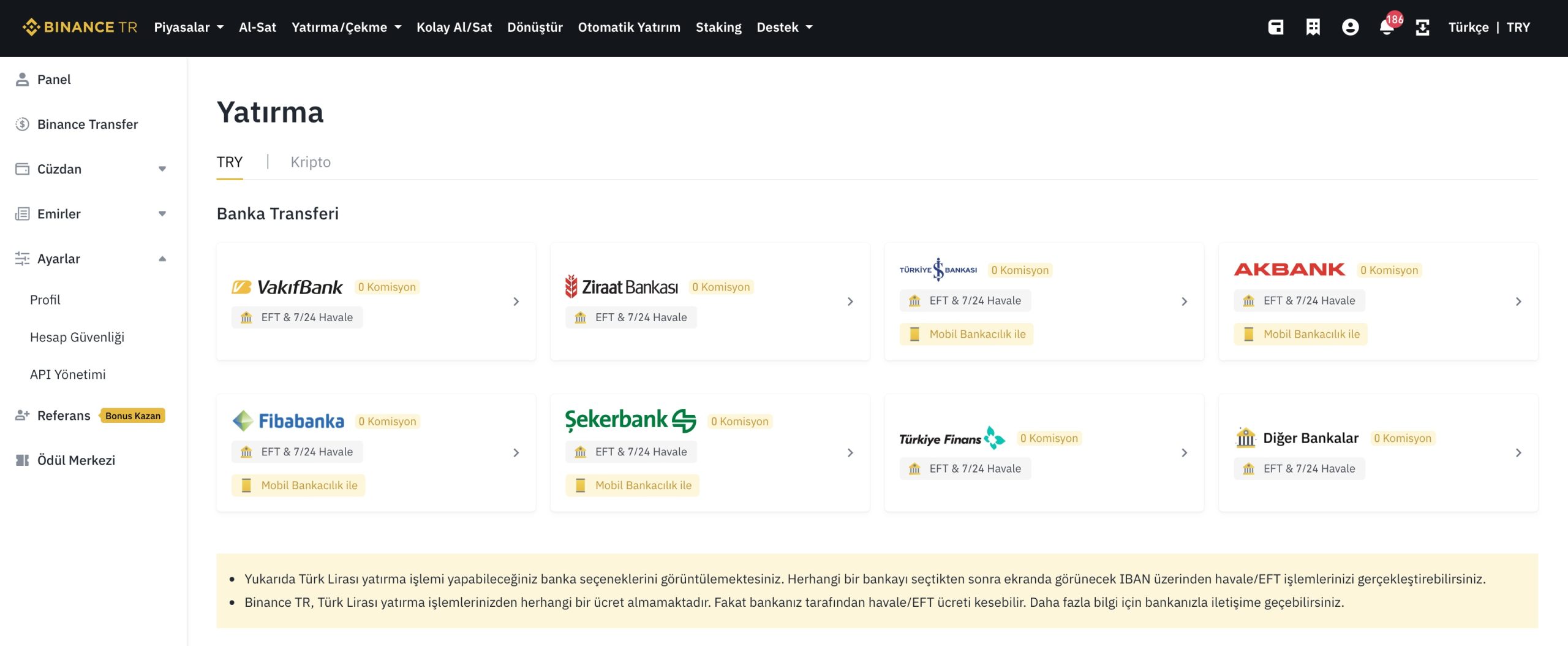
Task: Choose VakıfBank for bank transfer
Action: pos(375,302)
